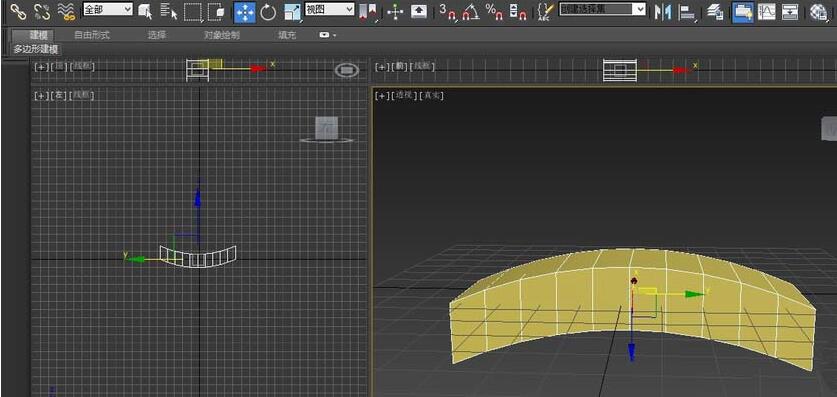
Task: Toggle the 3D Snaps button
Action: [x=448, y=12]
